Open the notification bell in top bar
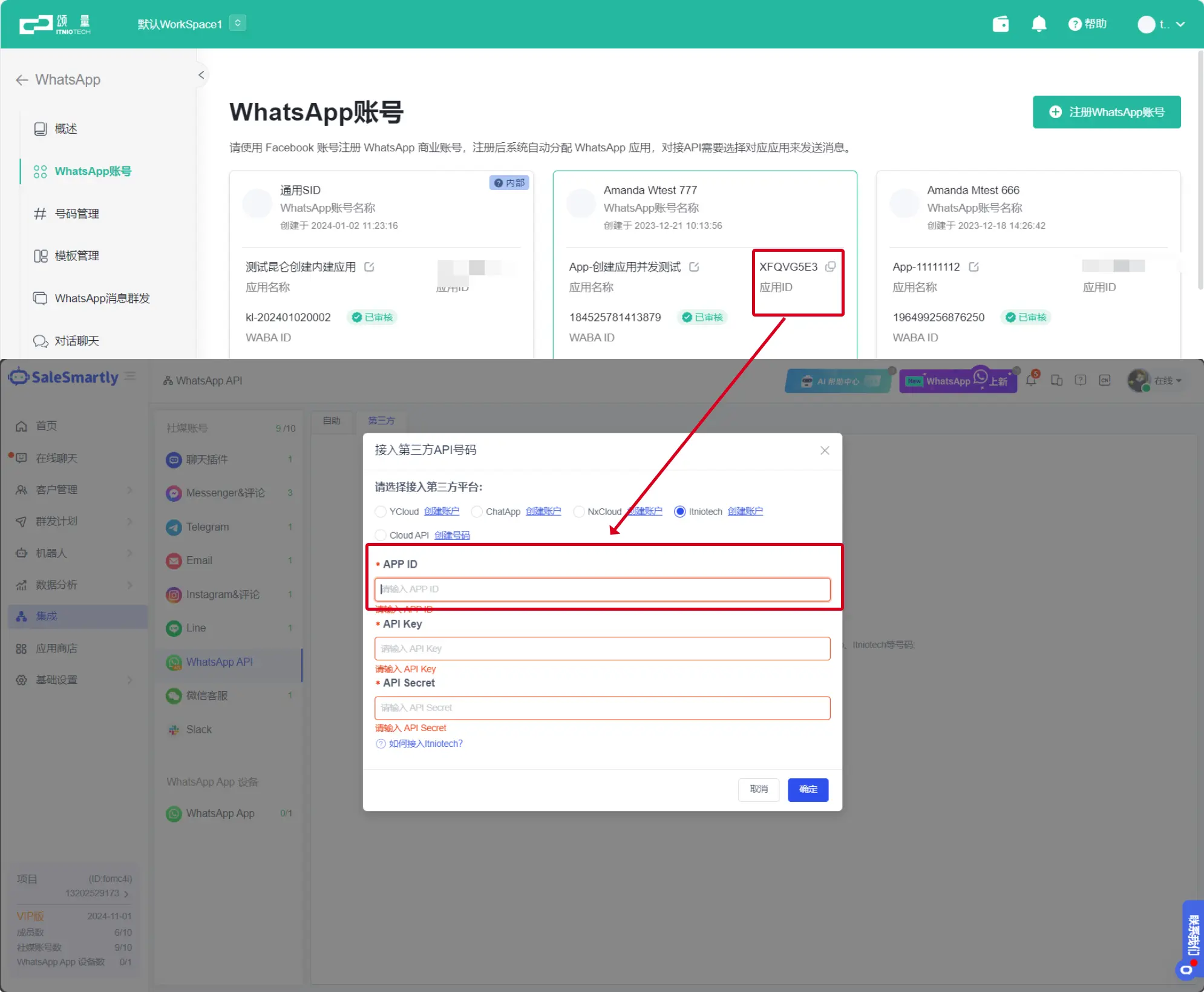 pyautogui.click(x=1039, y=24)
